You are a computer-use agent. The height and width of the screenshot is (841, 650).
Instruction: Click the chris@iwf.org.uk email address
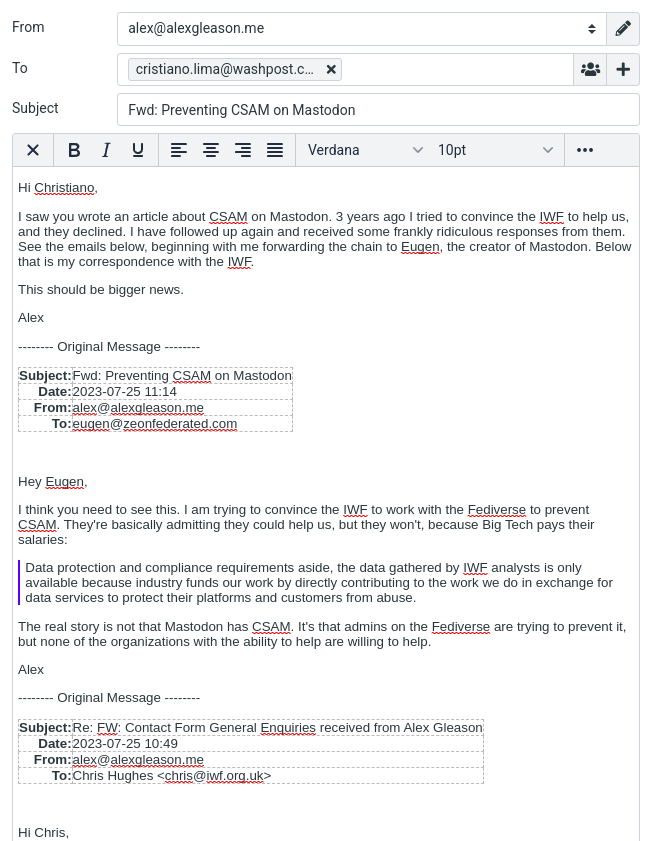215,776
